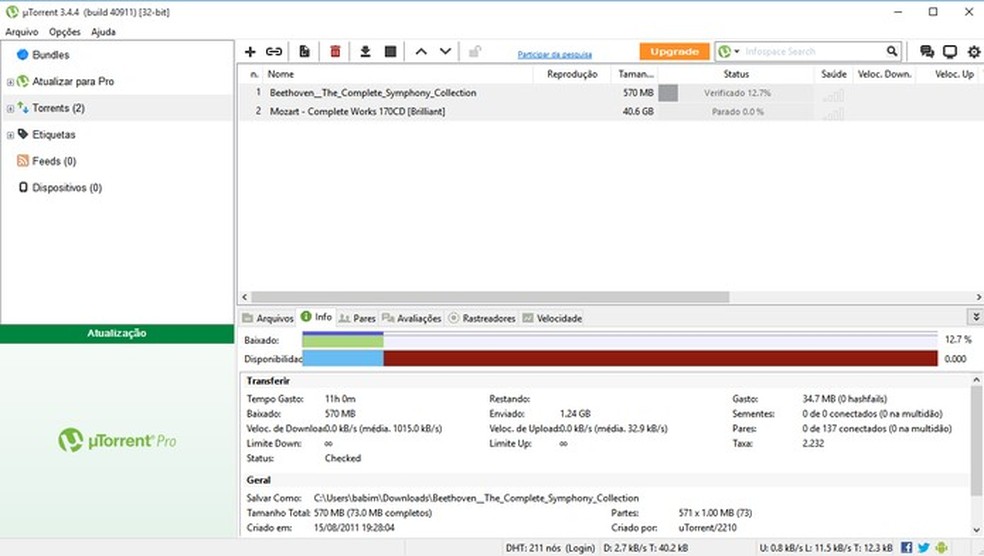Select Dispositivos (0) in sidebar

[x=67, y=188]
